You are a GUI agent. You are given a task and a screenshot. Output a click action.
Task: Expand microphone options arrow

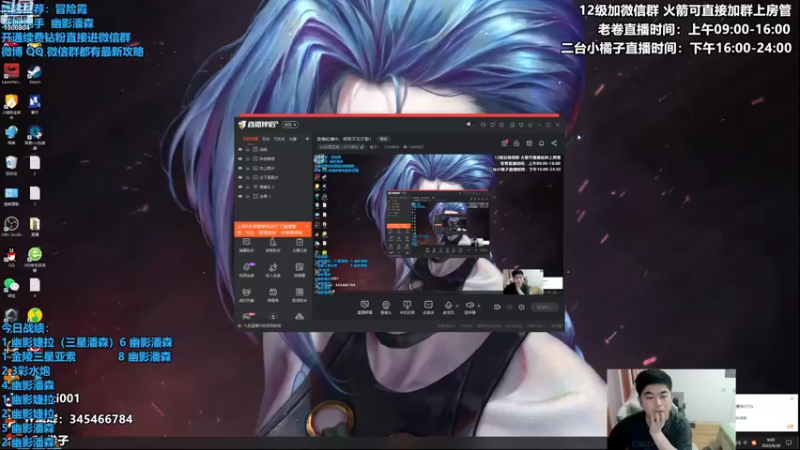pyautogui.click(x=457, y=306)
